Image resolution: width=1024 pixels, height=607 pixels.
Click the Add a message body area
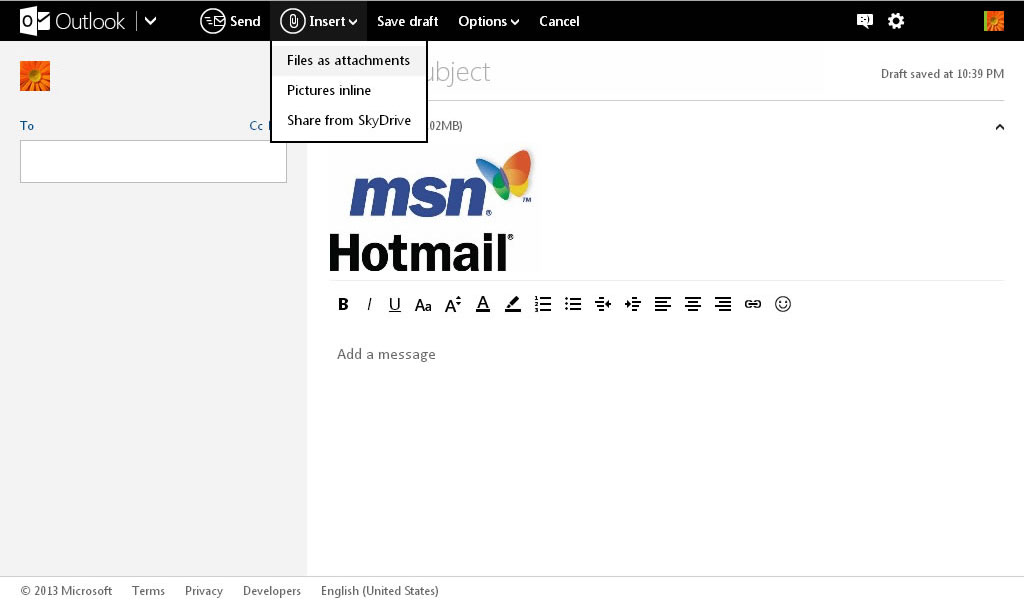pos(386,354)
